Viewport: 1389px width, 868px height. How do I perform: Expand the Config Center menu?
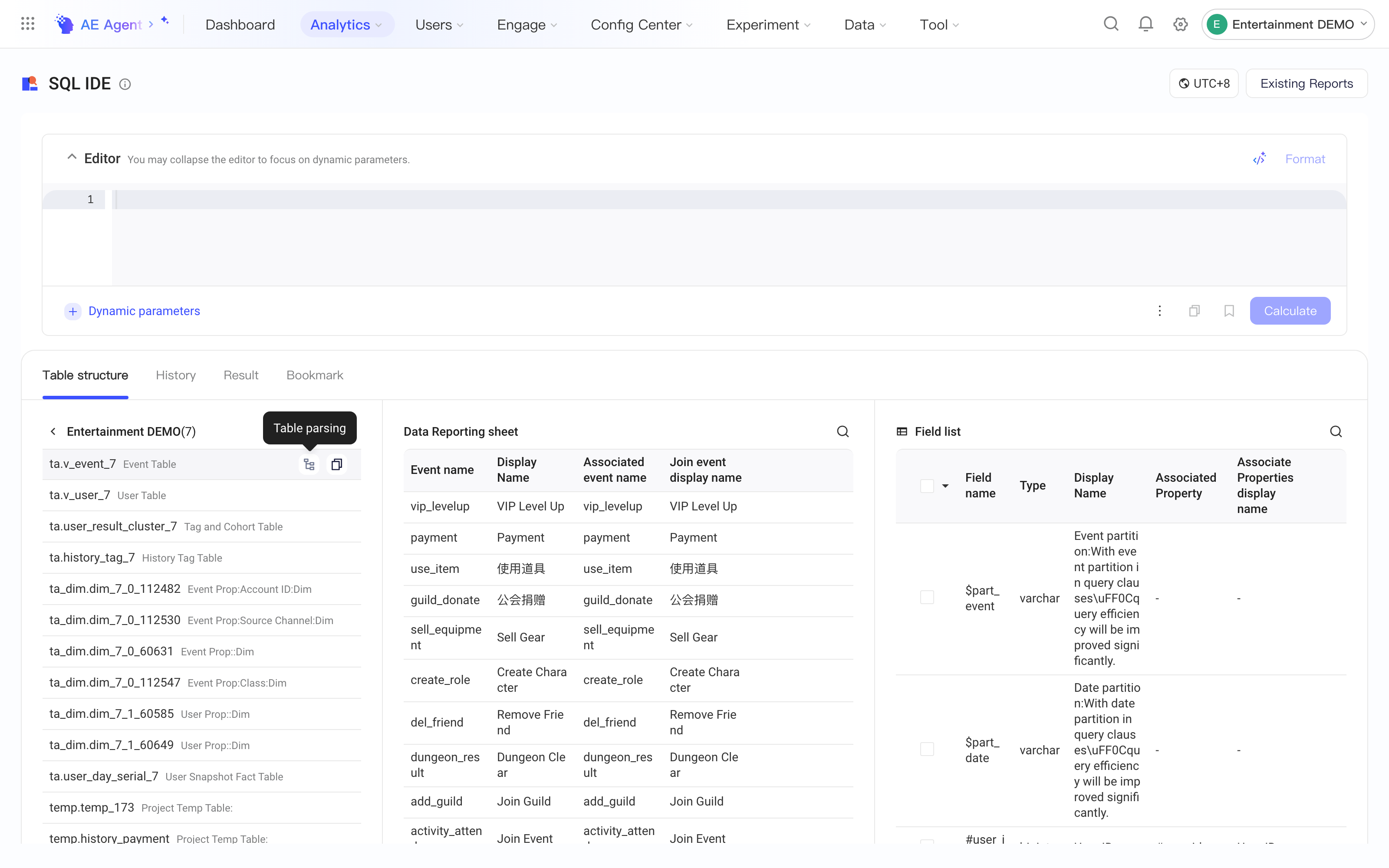642,25
